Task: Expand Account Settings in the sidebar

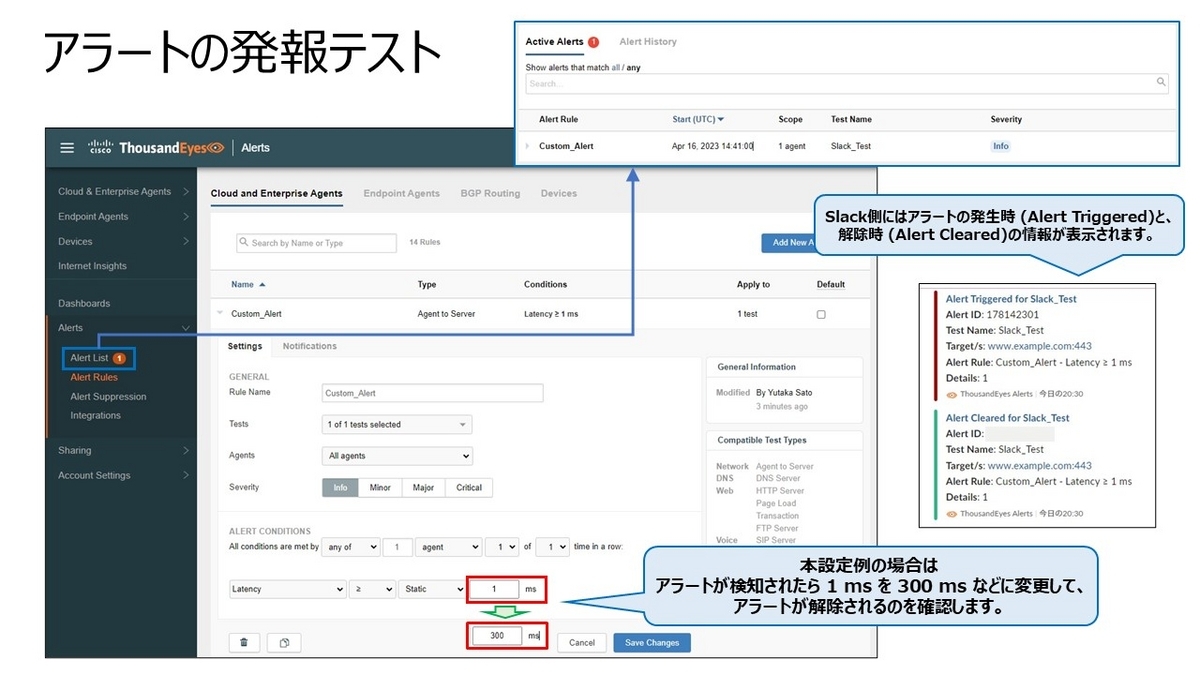Action: (x=186, y=476)
